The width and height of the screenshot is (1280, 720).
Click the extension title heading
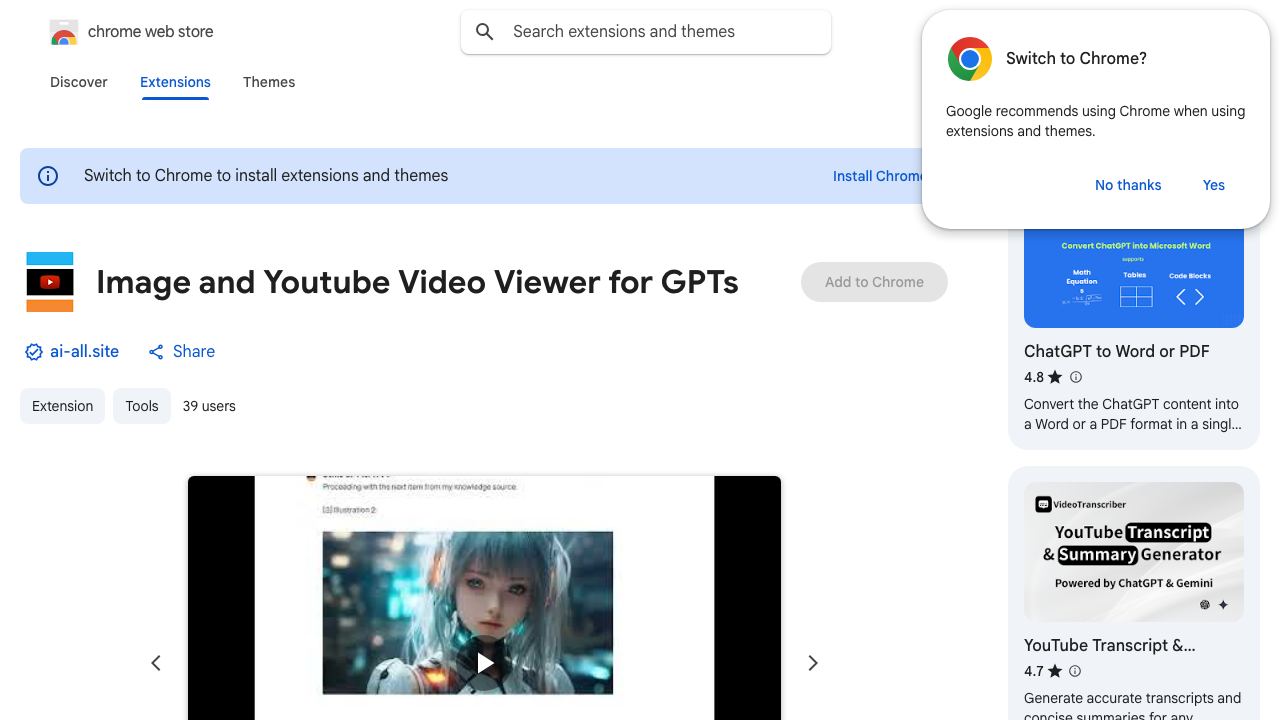(417, 282)
